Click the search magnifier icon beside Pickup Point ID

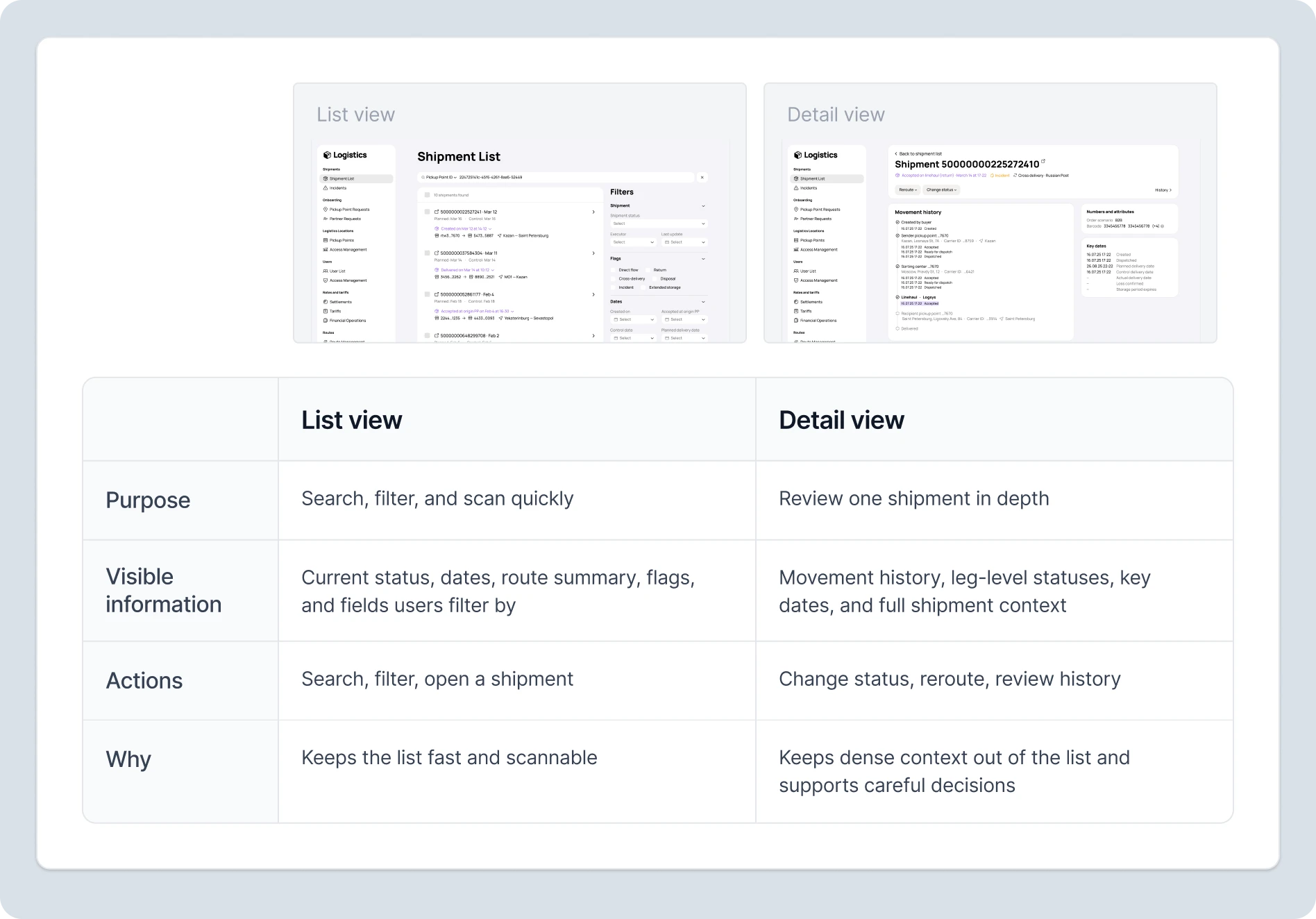(422, 177)
